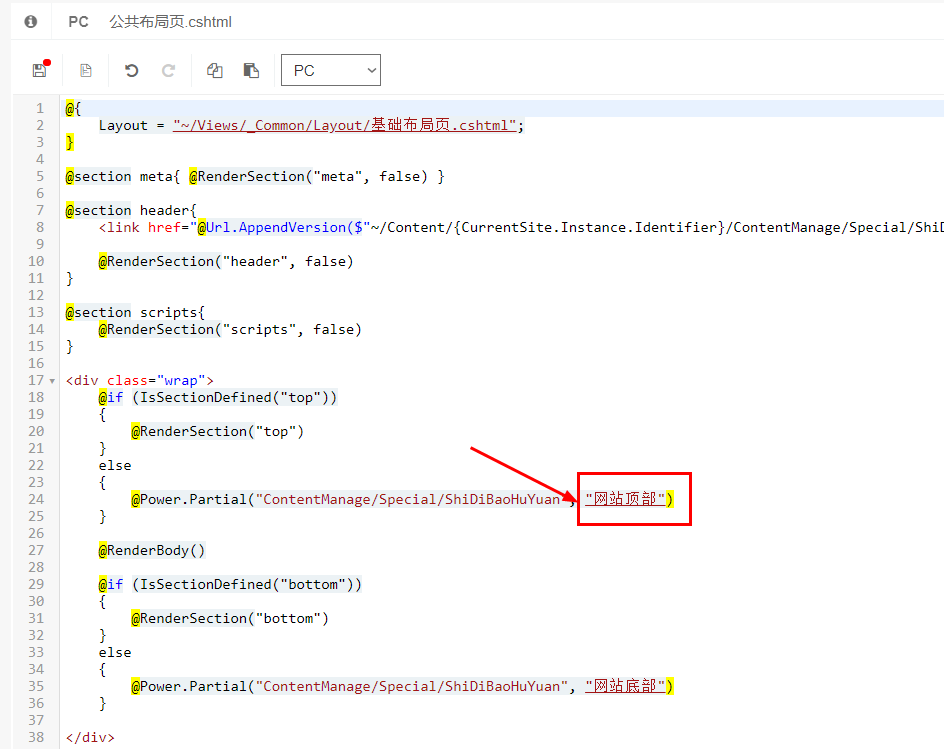Screen dimensions: 944x749
Task: Click the copy icon in the toolbar
Action: 214,70
